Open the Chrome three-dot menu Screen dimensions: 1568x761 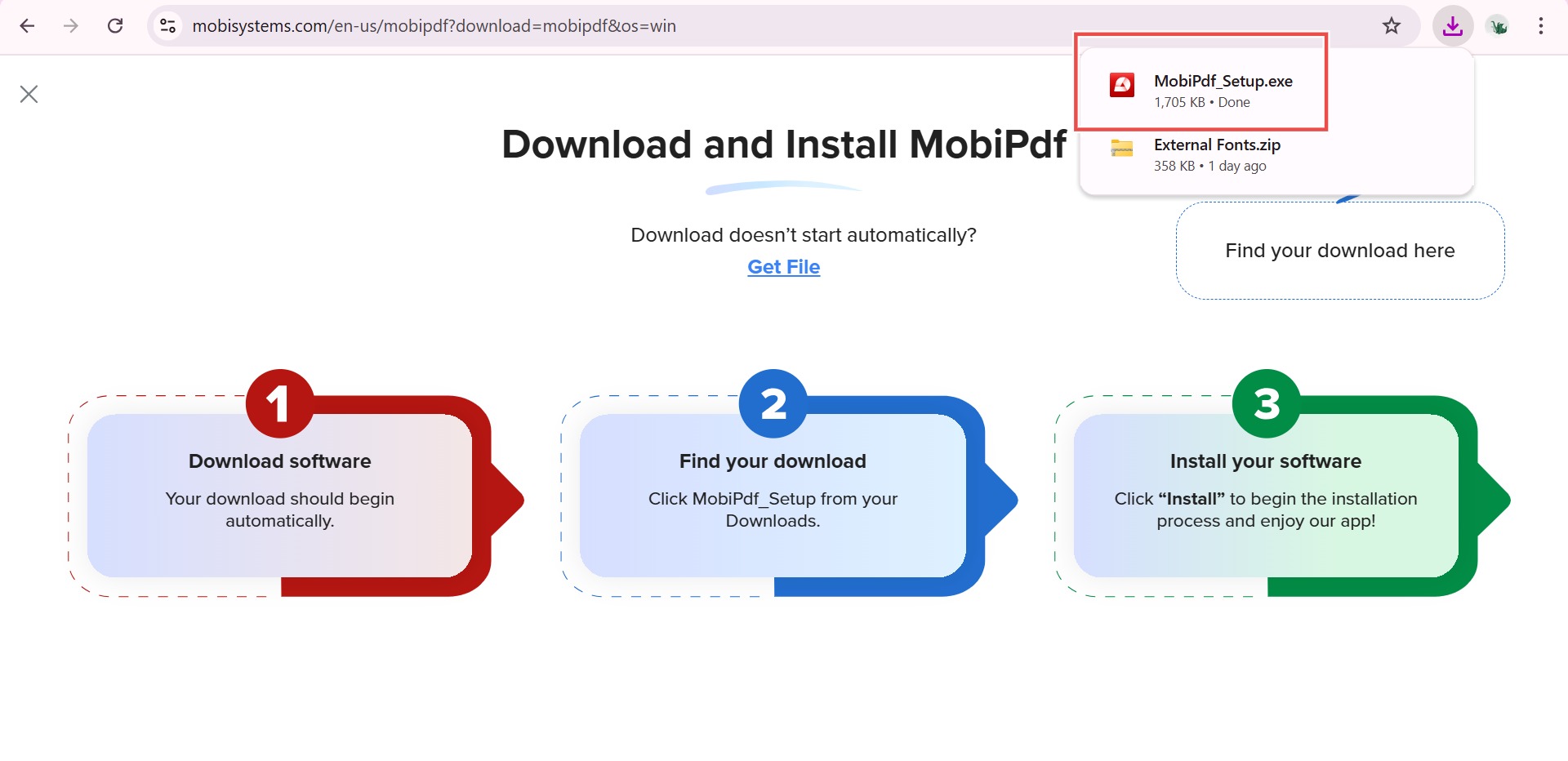point(1540,26)
